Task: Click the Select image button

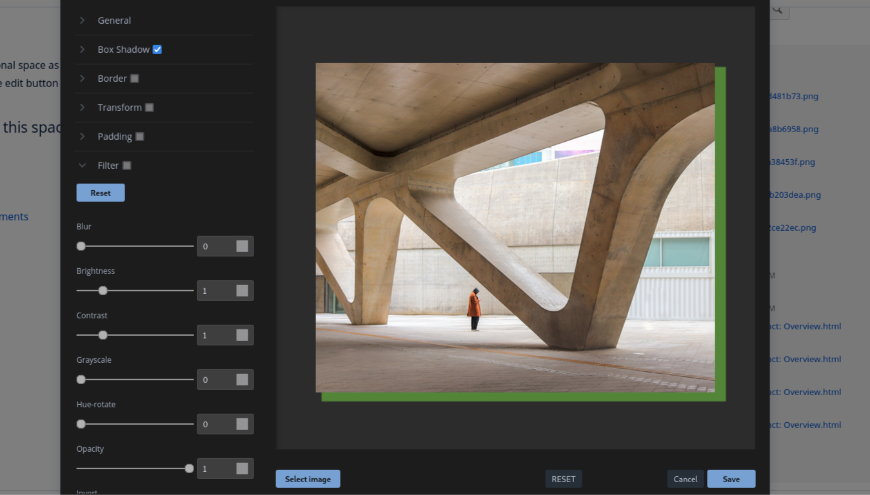Action: 308,479
